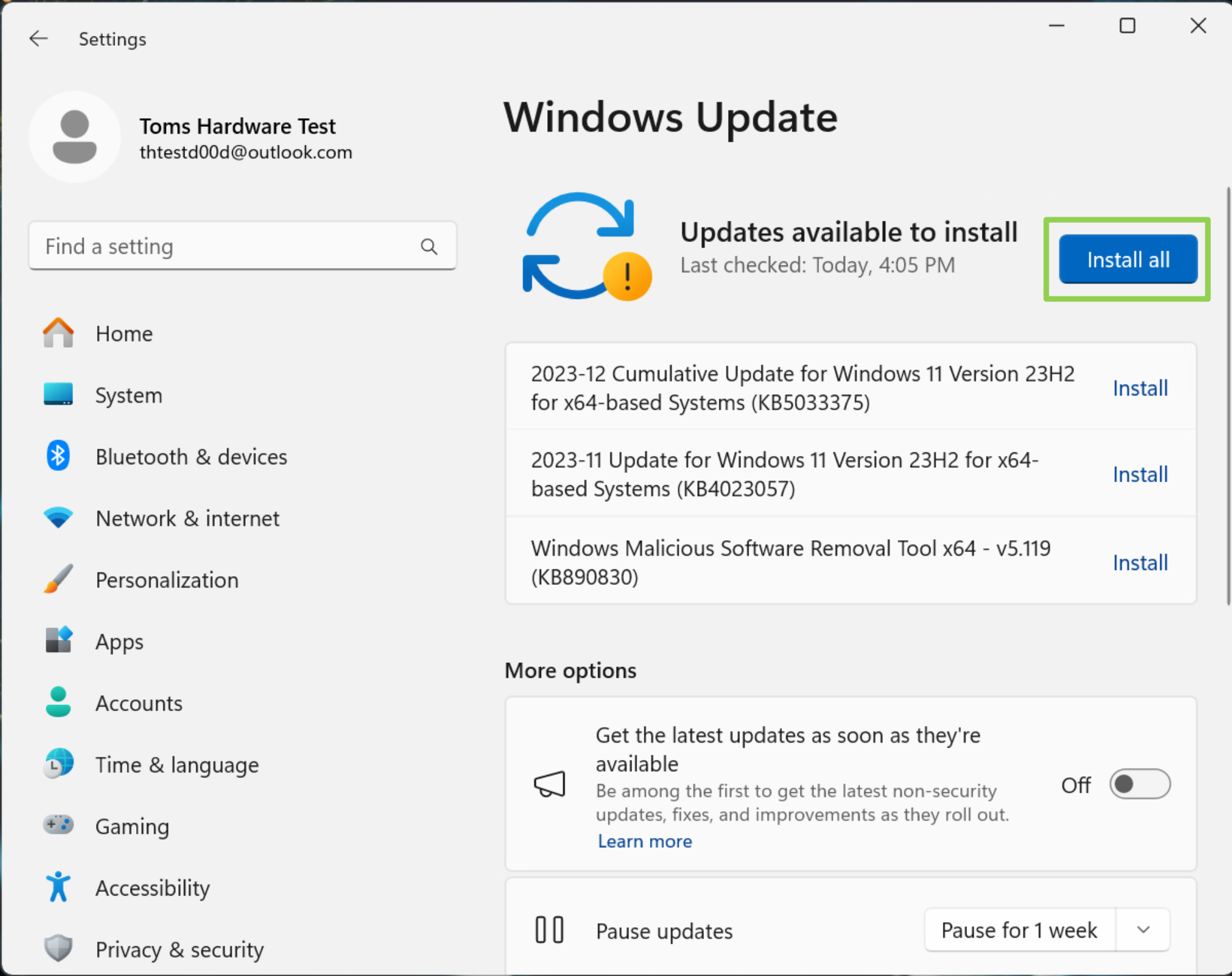Screen dimensions: 1232x976
Task: Install Windows Malicious Software Removal Tool
Action: (x=1141, y=562)
